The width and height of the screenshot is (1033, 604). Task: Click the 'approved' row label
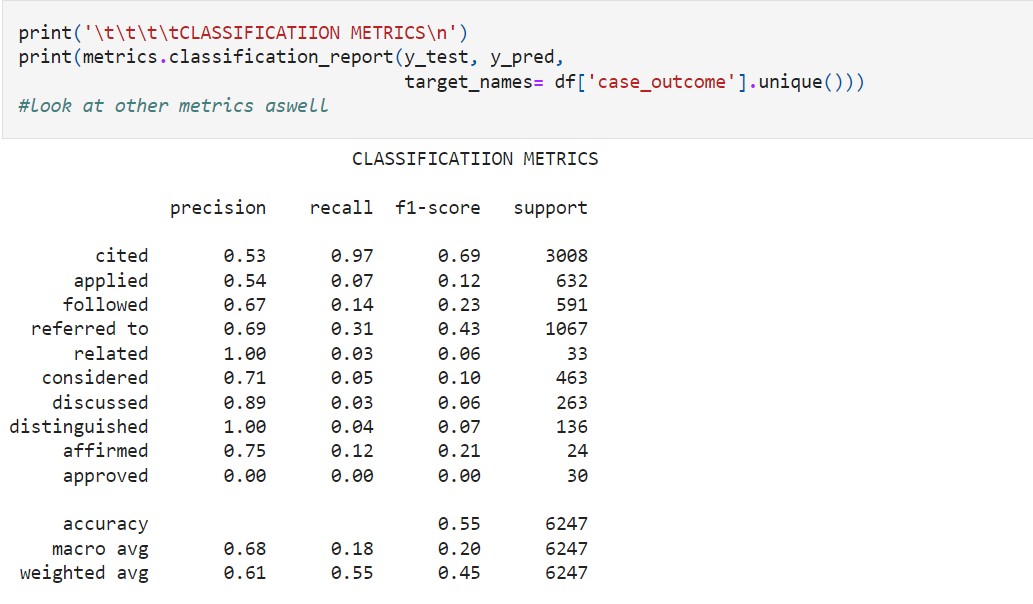coord(105,476)
